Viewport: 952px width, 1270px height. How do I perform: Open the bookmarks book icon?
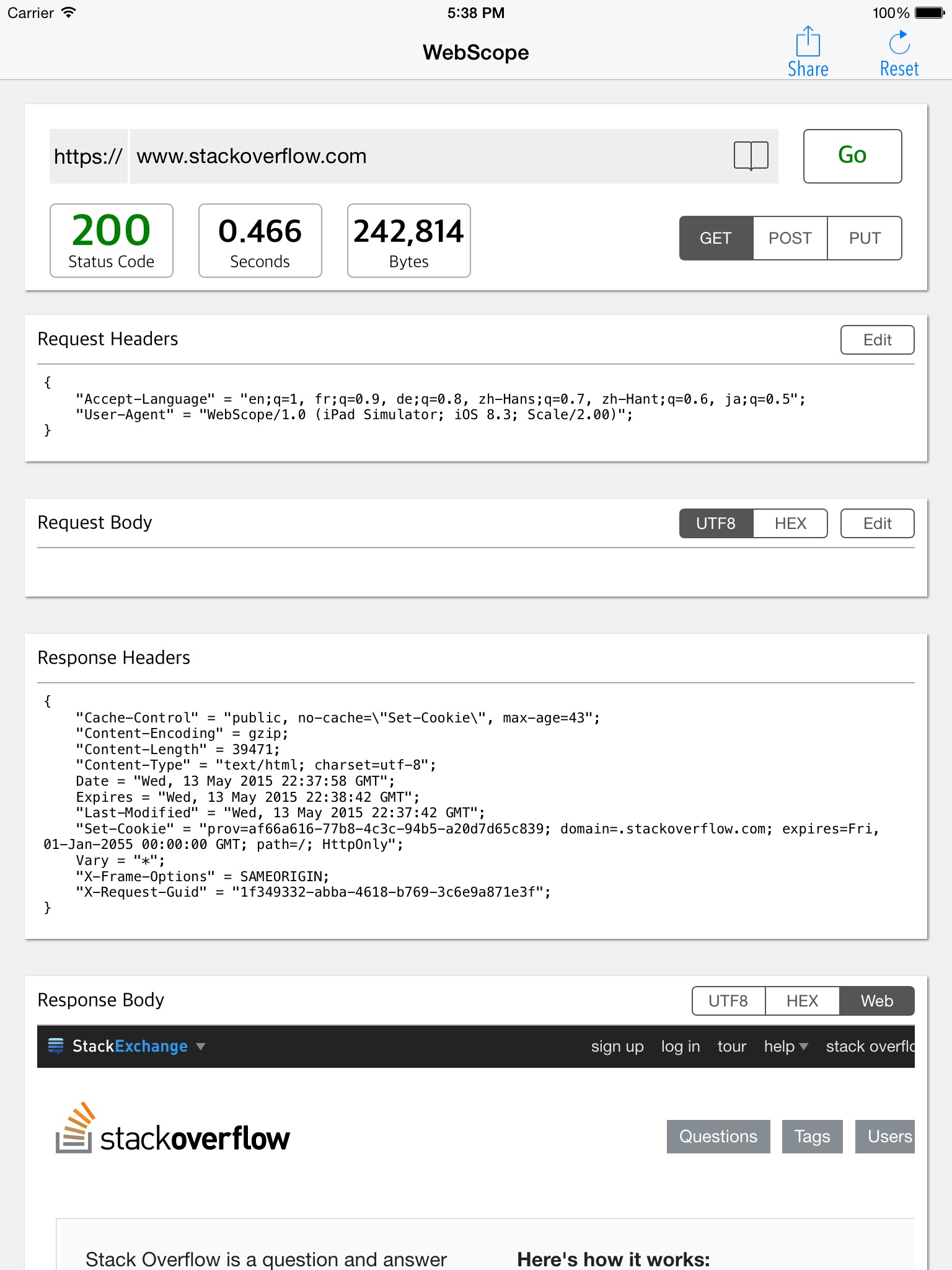point(751,156)
